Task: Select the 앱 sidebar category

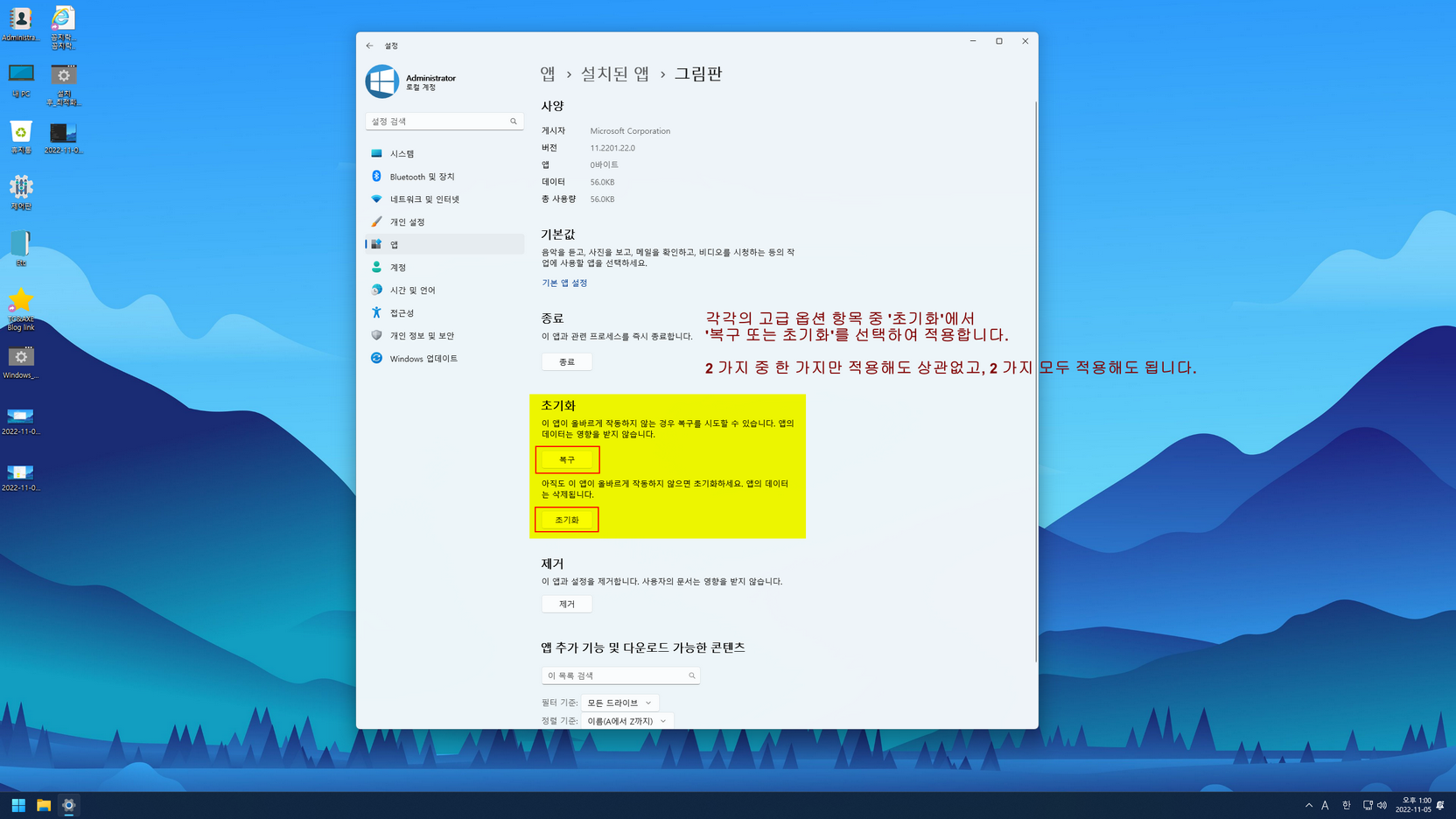Action: pos(444,245)
